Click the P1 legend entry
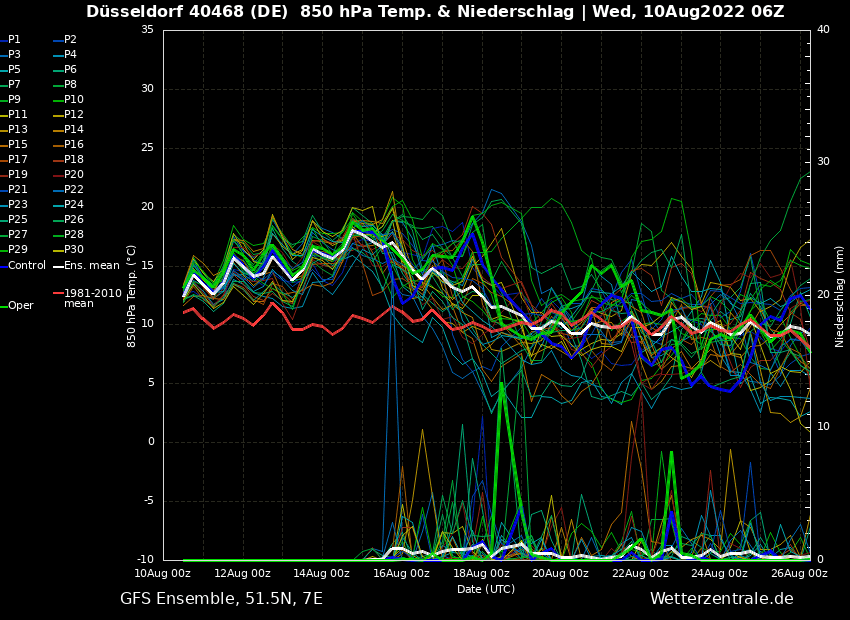The image size is (850, 620). coord(14,40)
